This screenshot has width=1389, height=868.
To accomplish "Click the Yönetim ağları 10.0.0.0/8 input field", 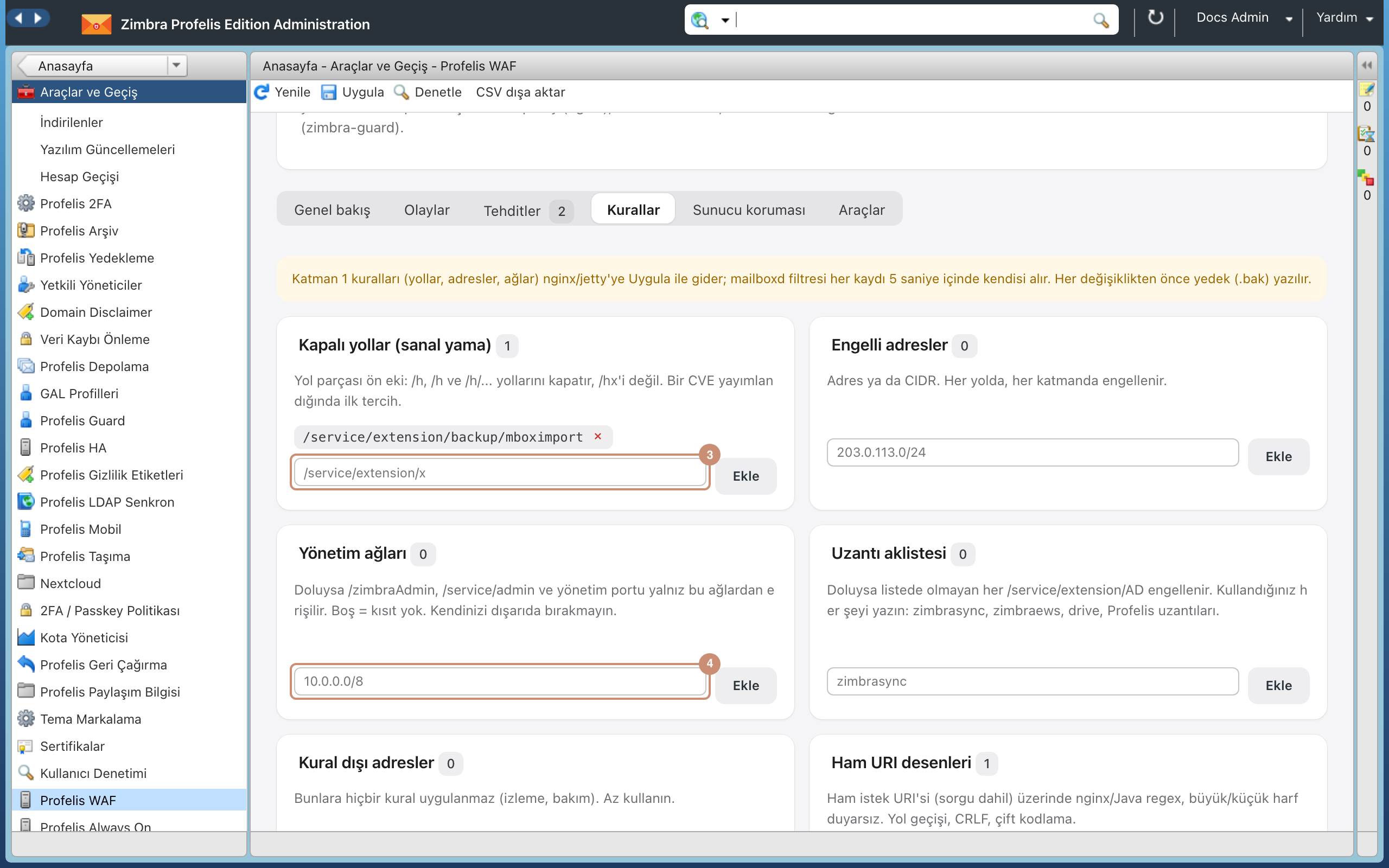I will 500,681.
